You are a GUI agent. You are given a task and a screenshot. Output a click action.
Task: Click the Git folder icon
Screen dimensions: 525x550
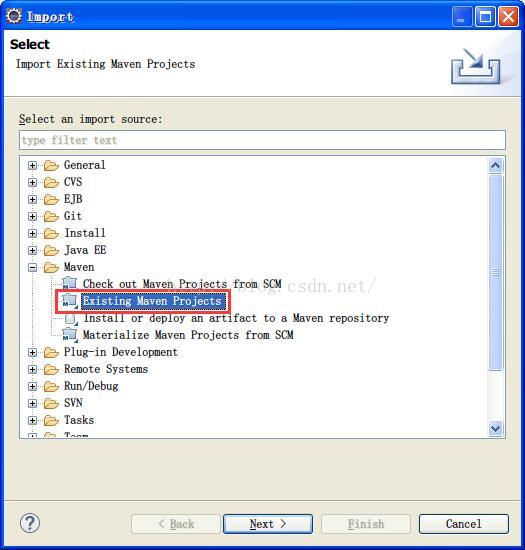(51, 216)
